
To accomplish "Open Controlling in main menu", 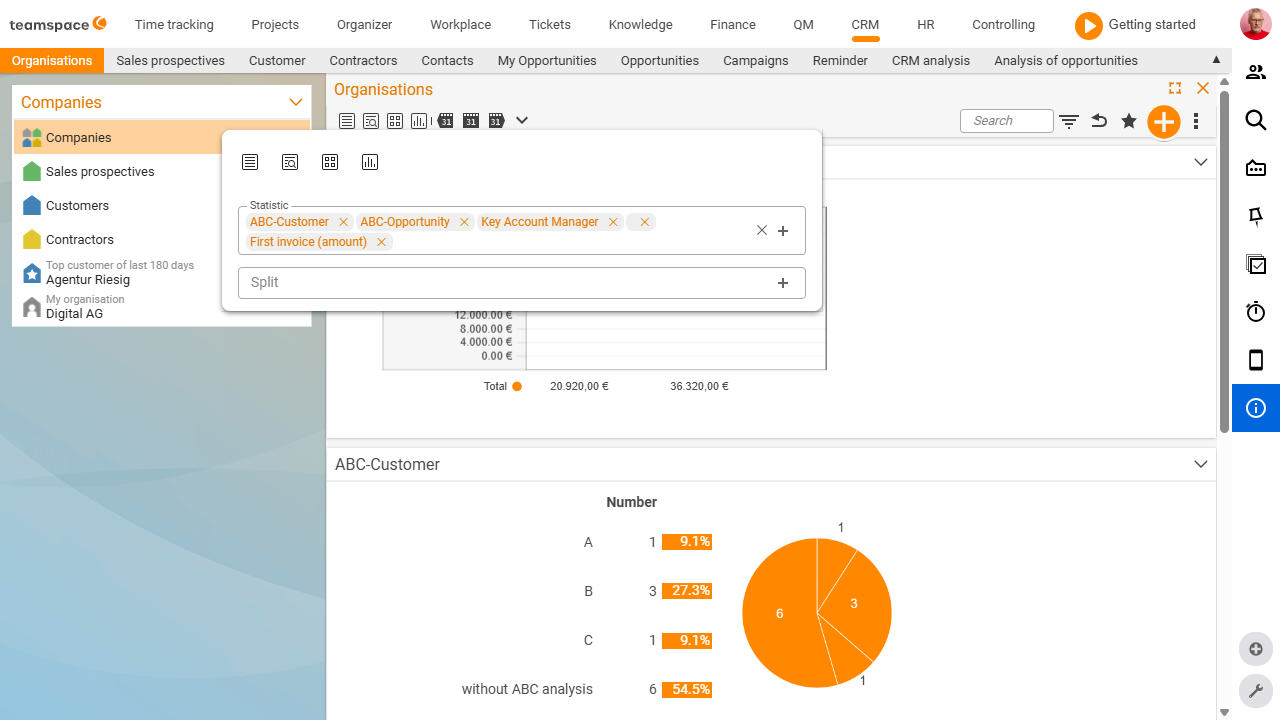I will 1003,24.
